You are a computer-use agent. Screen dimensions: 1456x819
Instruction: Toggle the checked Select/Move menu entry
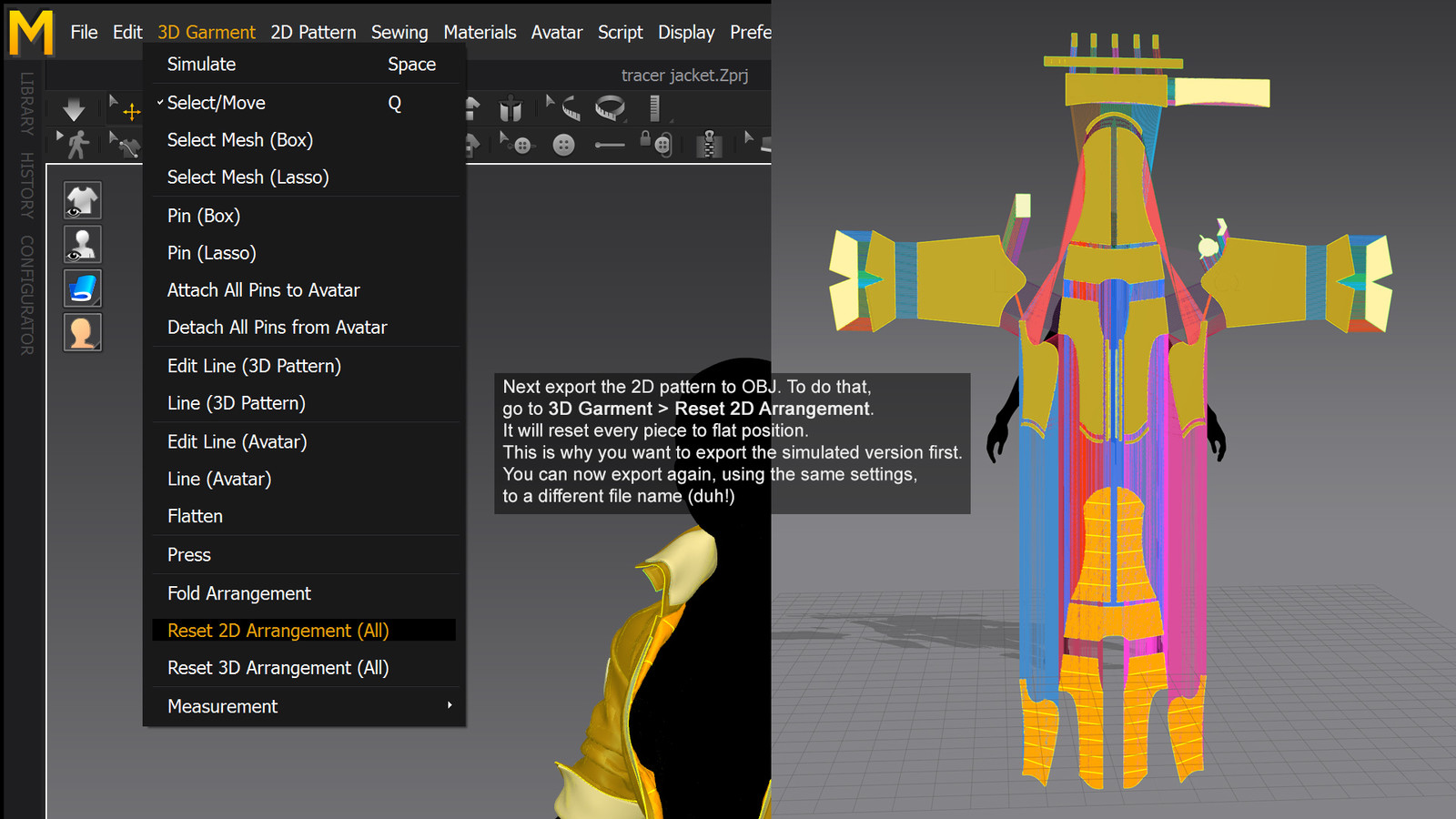[x=304, y=103]
